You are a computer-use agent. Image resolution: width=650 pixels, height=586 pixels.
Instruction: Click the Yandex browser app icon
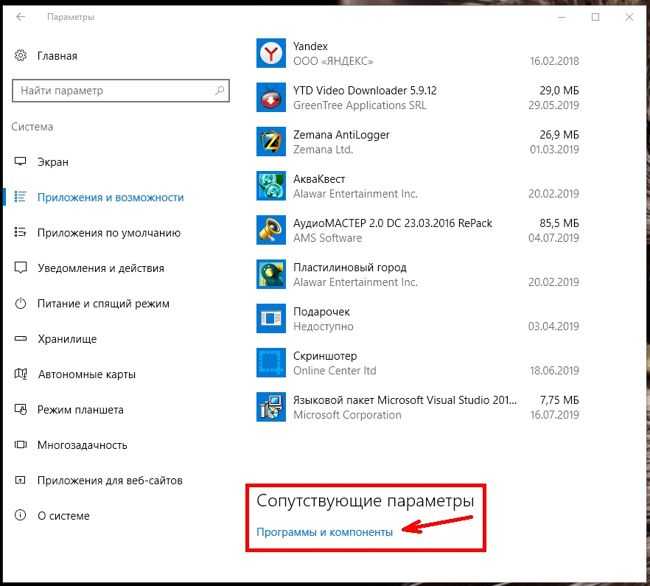271,53
